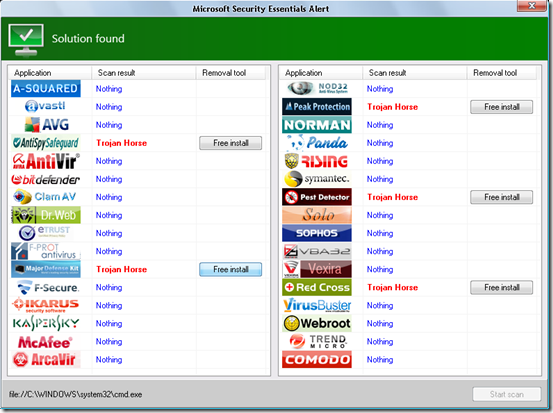Screen dimensions: 553x413
Task: Click the SOPHOS logo
Action: coord(317,233)
